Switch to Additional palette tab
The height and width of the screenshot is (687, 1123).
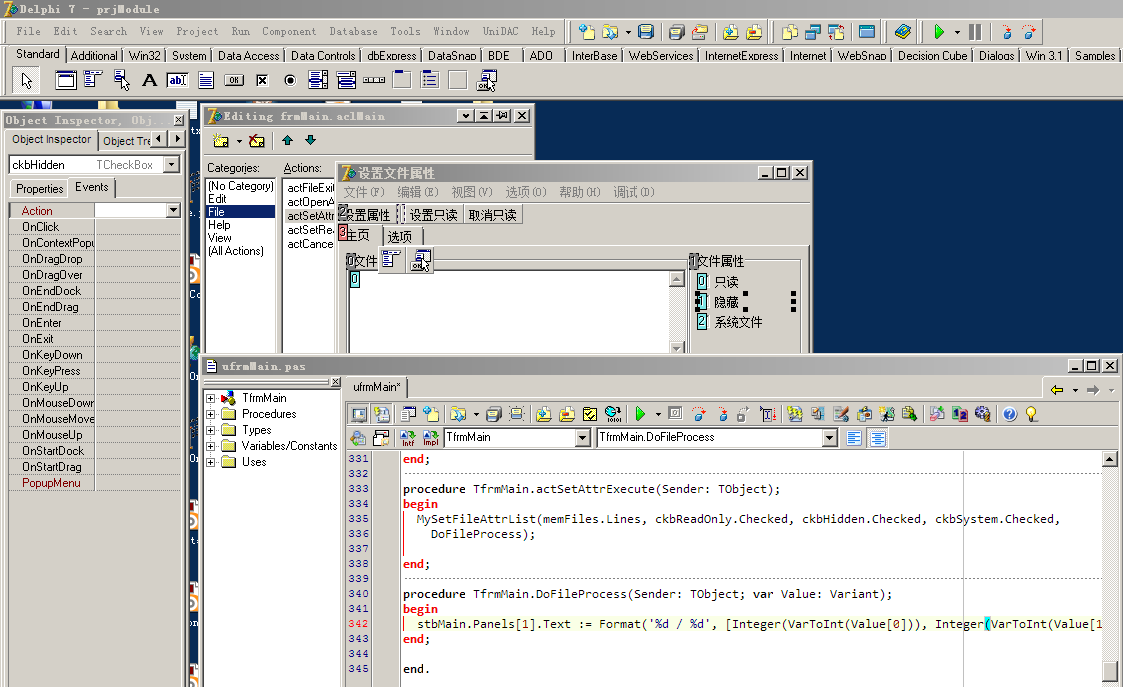click(94, 55)
